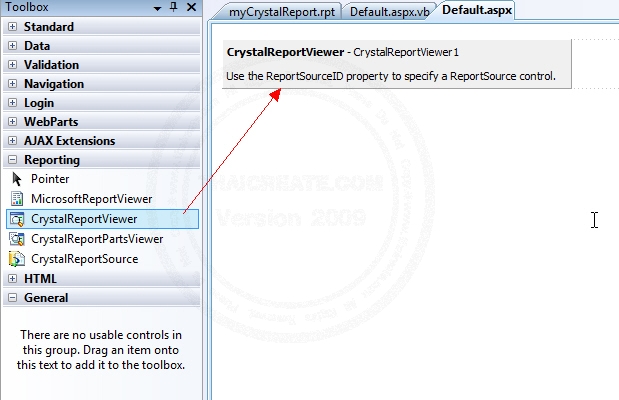Click the WebParts group header label
Viewport: 619px width, 400px height.
51,121
